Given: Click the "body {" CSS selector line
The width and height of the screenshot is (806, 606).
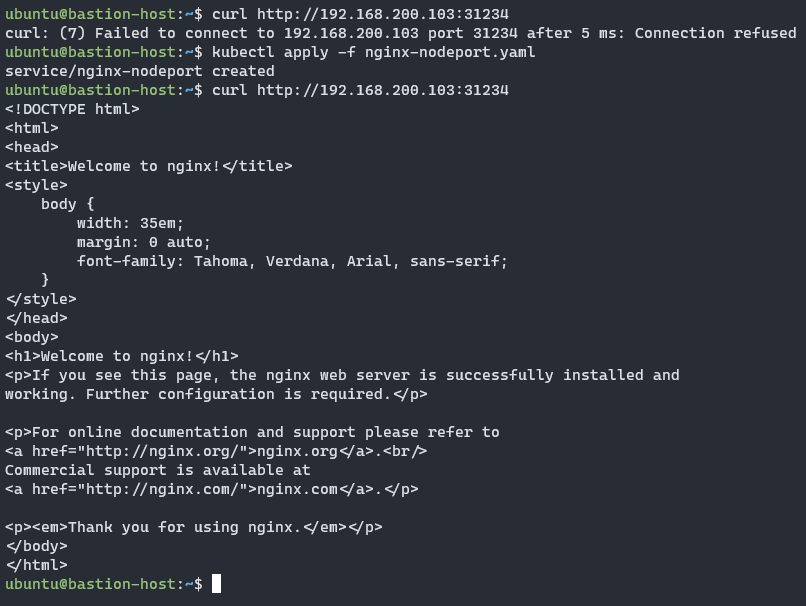Looking at the screenshot, I should (68, 204).
